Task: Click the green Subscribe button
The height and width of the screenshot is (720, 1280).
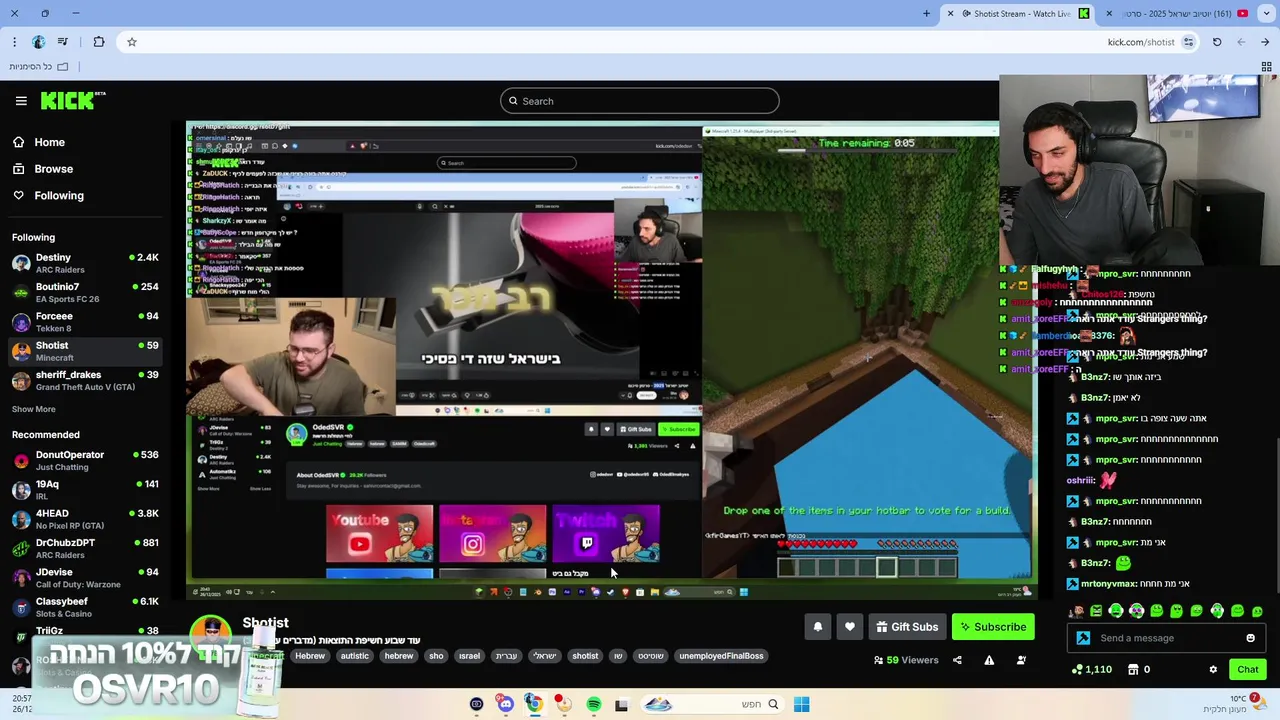Action: [x=992, y=627]
